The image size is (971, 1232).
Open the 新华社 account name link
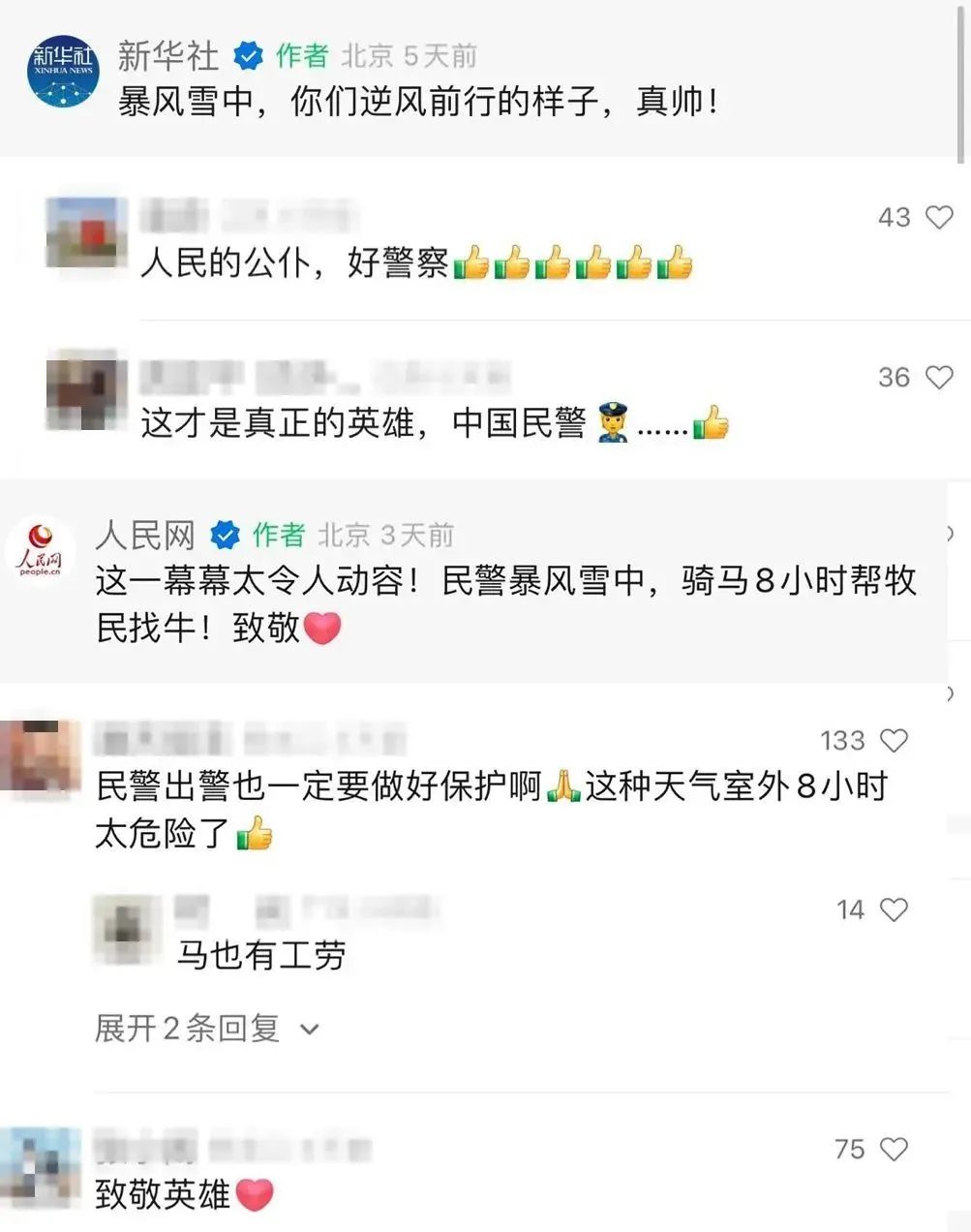(168, 56)
